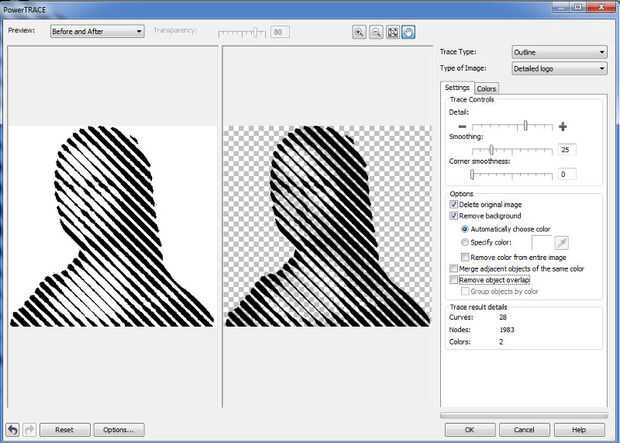The image size is (620, 443).
Task: Select the Specify color radio button
Action: (x=465, y=242)
